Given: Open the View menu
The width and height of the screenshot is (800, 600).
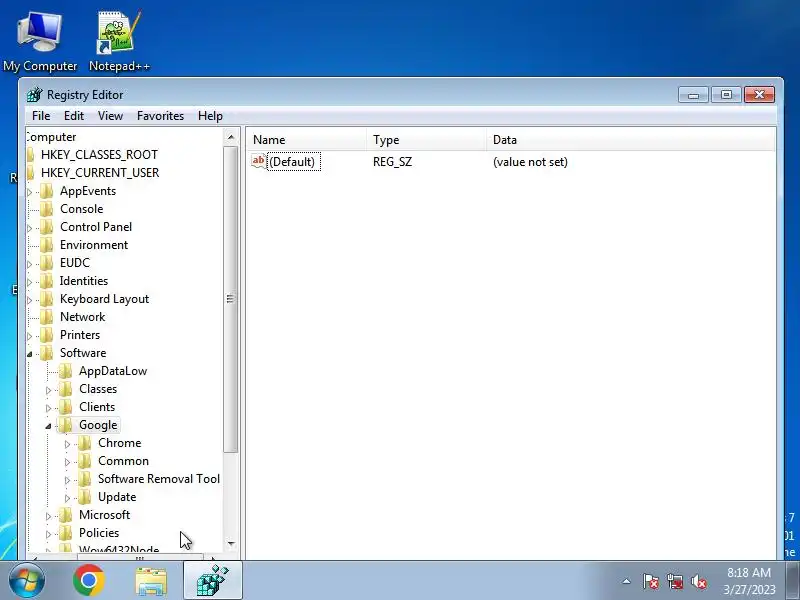Looking at the screenshot, I should click(x=110, y=116).
